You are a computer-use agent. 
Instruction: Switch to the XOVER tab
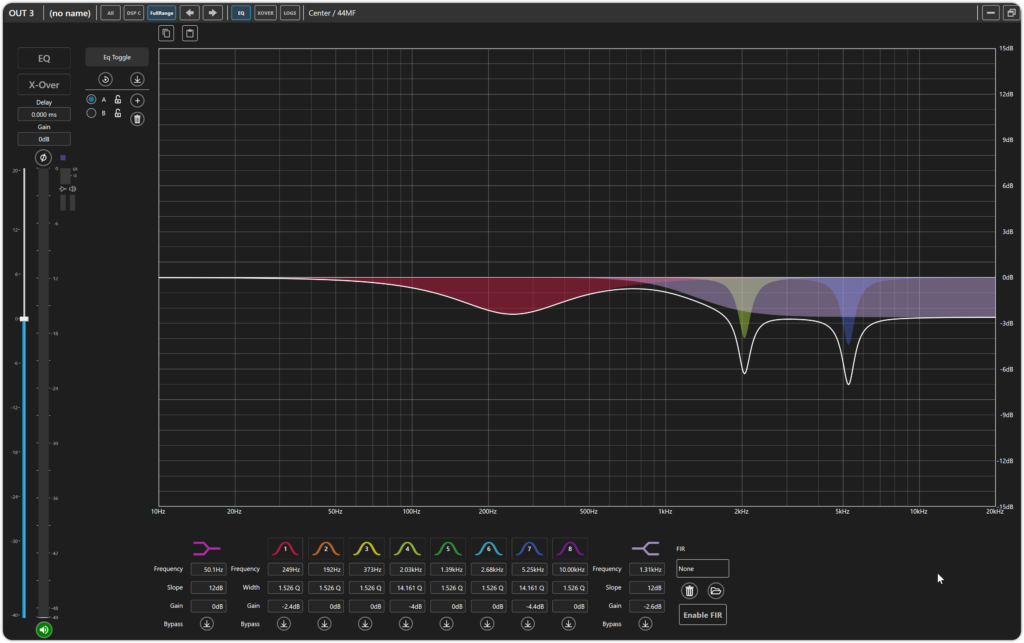(265, 13)
